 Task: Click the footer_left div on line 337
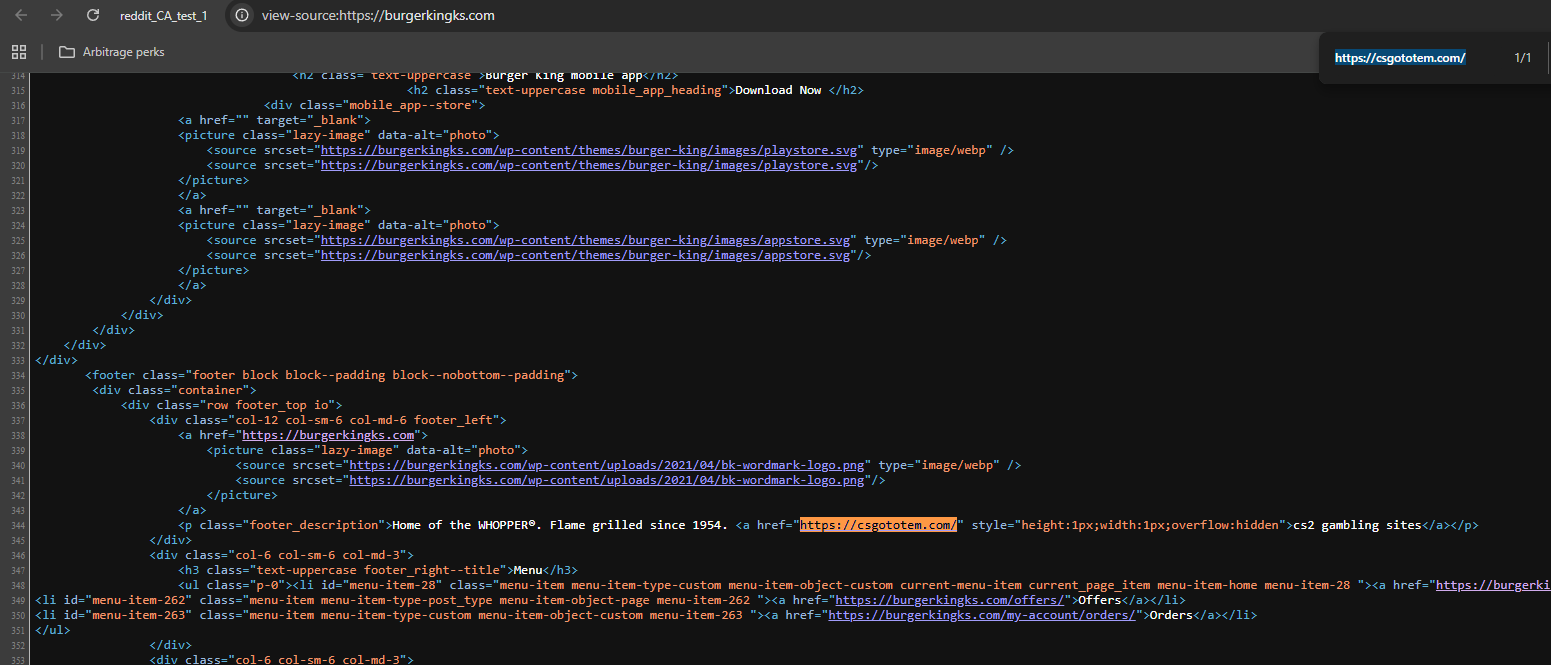328,420
